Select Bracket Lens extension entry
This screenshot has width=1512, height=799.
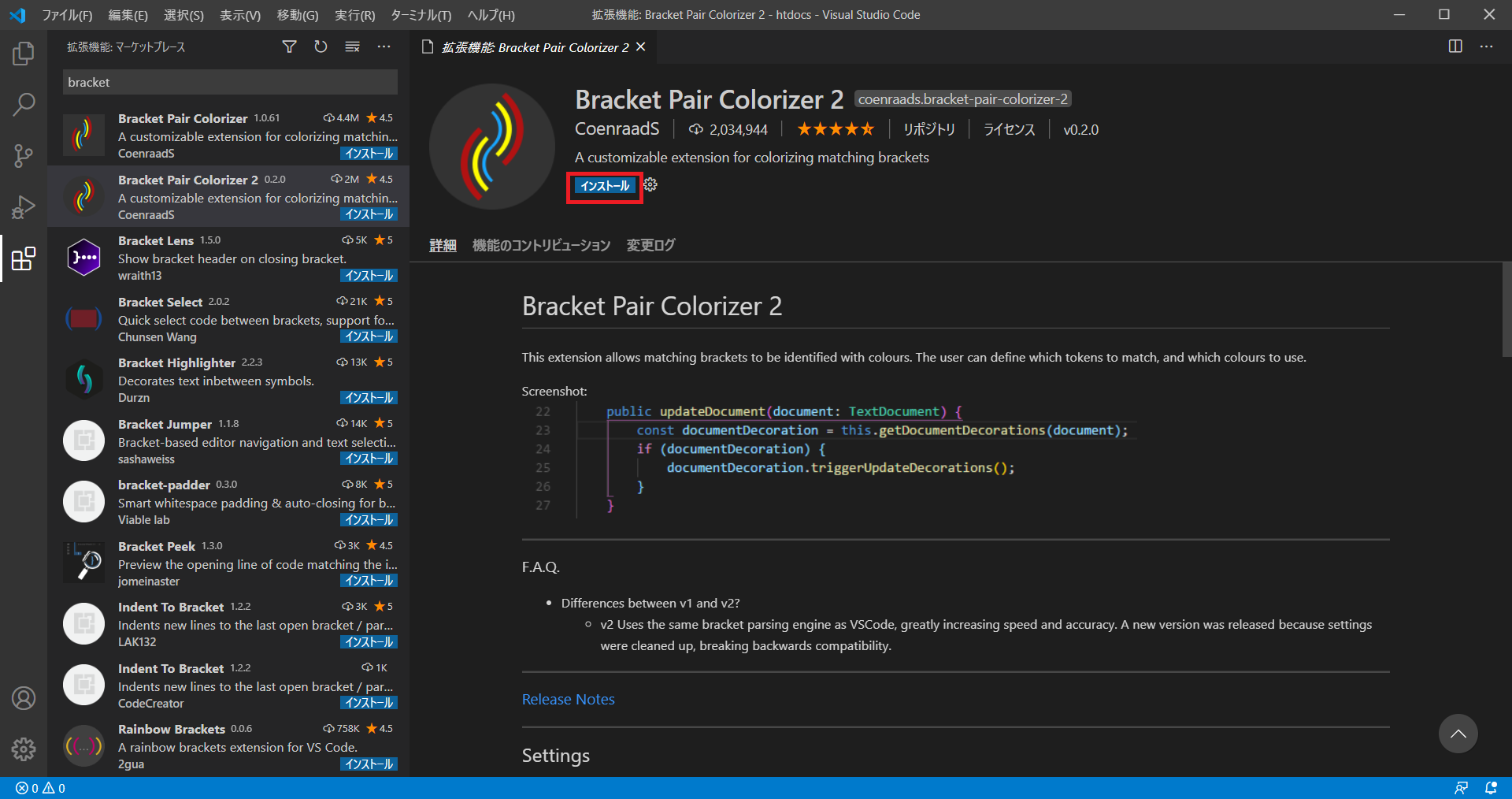click(228, 258)
